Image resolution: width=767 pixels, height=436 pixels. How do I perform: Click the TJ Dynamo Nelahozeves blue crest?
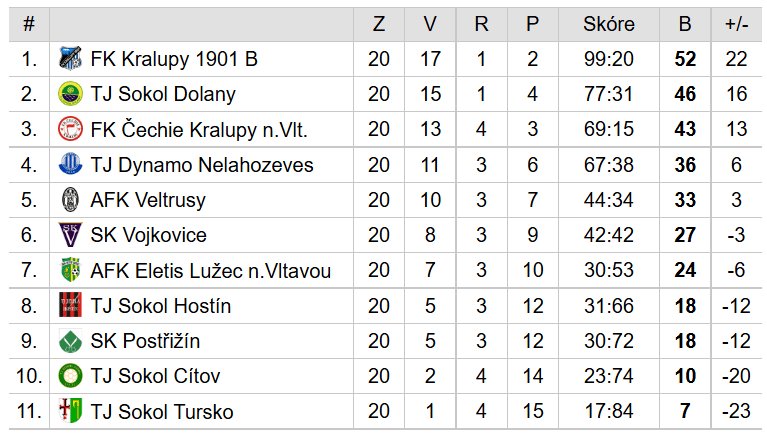(70, 164)
